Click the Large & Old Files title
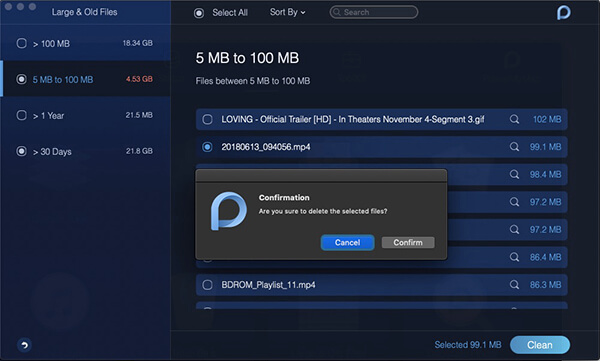The width and height of the screenshot is (600, 361). 84,12
